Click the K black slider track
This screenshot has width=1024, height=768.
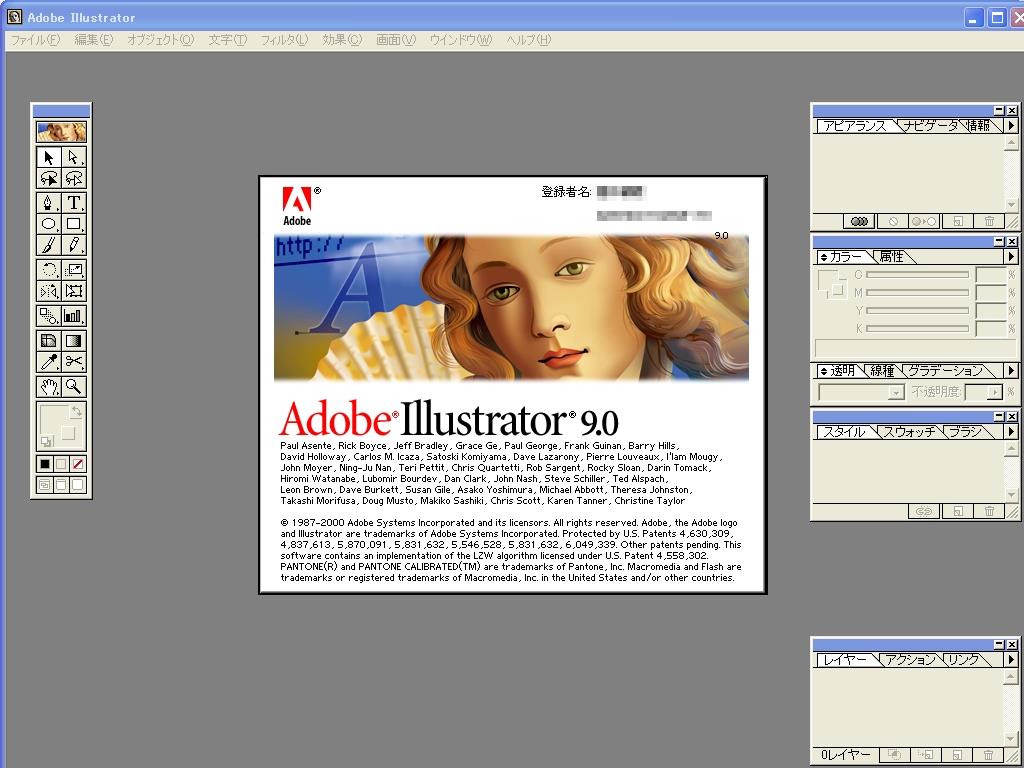click(918, 328)
